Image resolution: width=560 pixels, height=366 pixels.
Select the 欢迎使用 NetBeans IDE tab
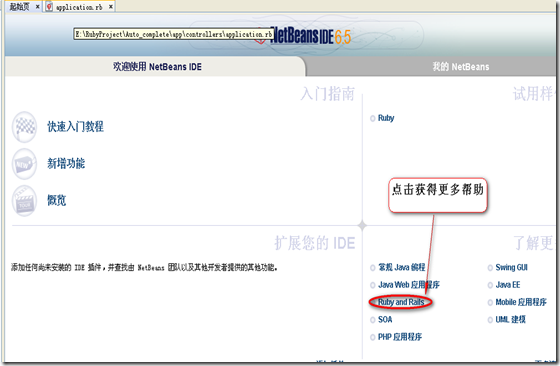click(157, 66)
